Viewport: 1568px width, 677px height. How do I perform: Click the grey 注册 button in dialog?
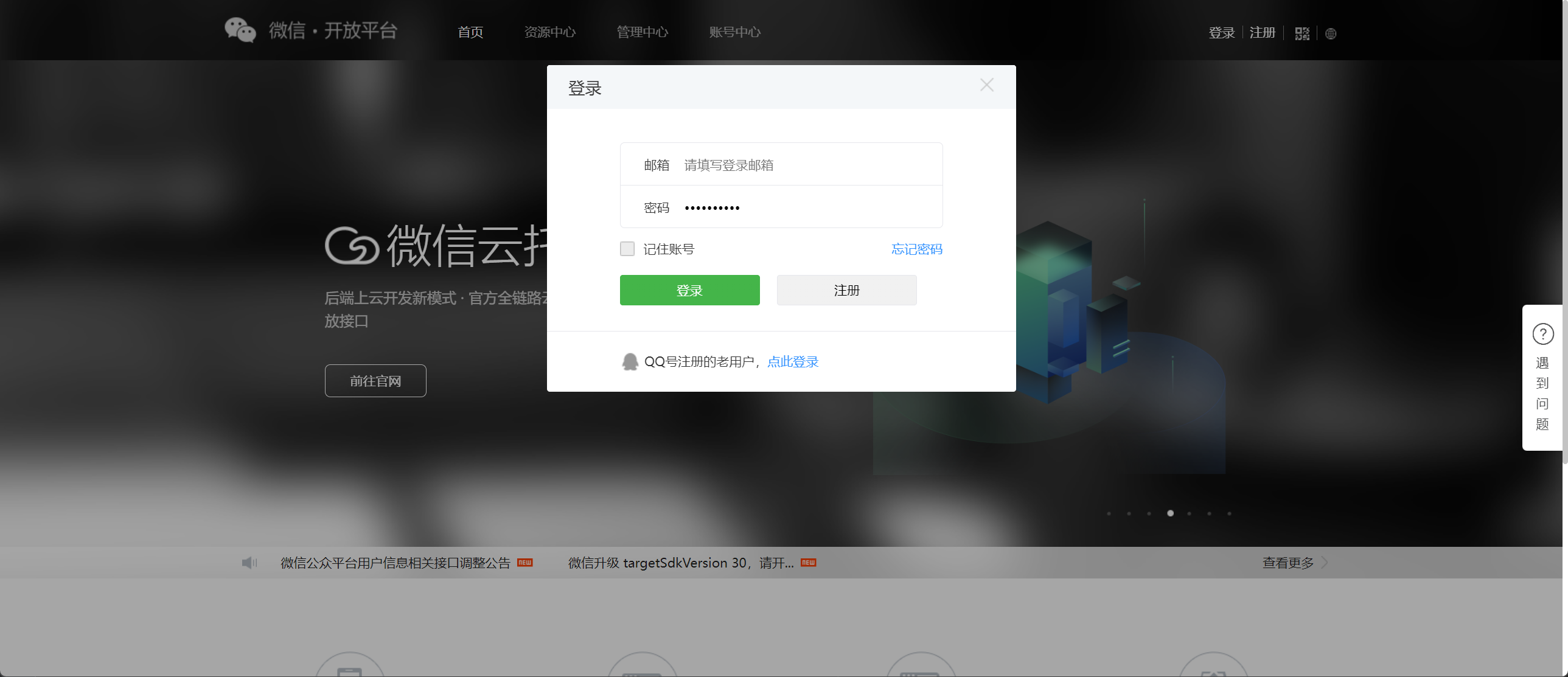847,290
